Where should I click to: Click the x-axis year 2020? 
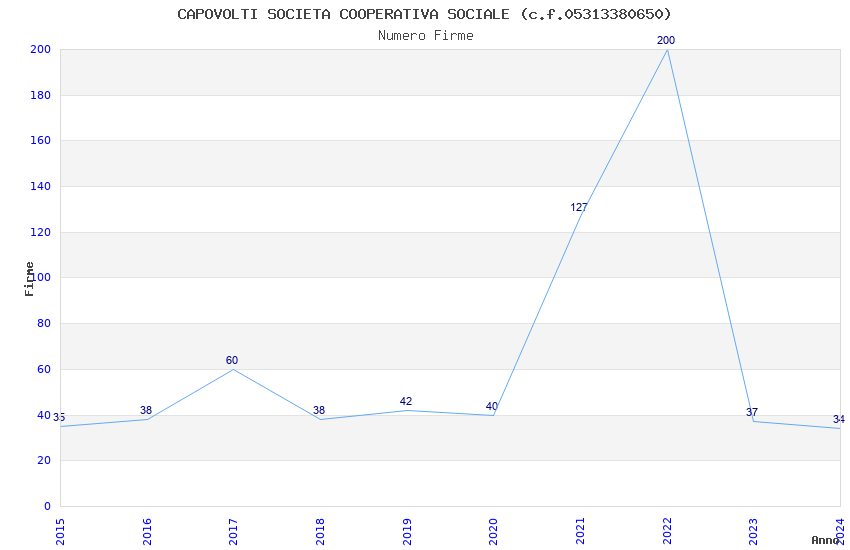(493, 532)
